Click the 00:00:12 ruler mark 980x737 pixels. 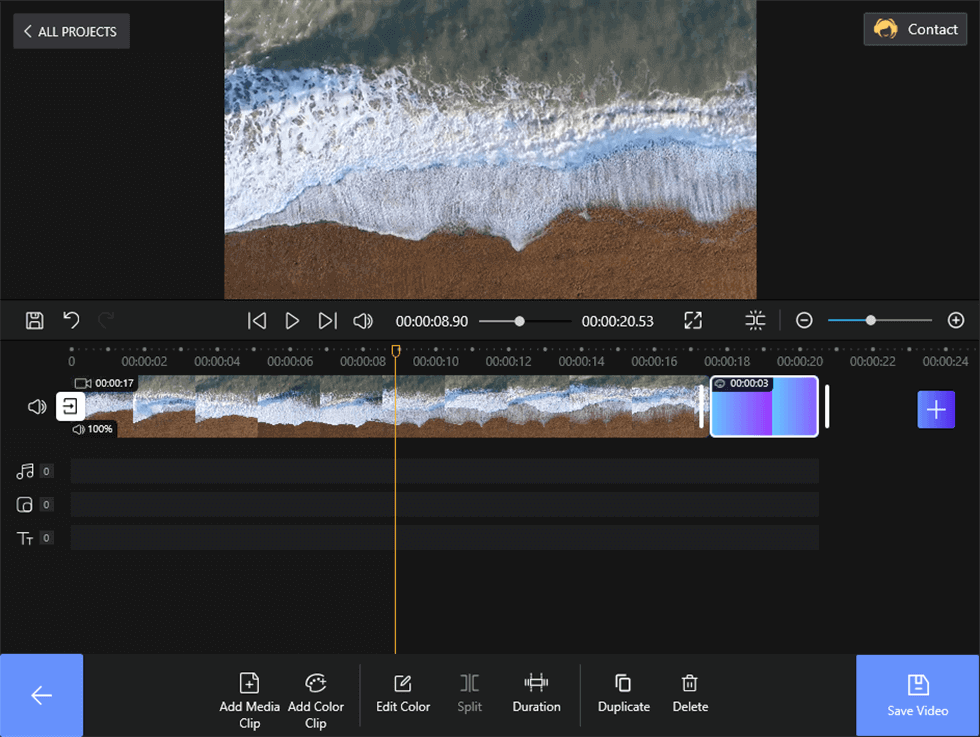pyautogui.click(x=508, y=361)
